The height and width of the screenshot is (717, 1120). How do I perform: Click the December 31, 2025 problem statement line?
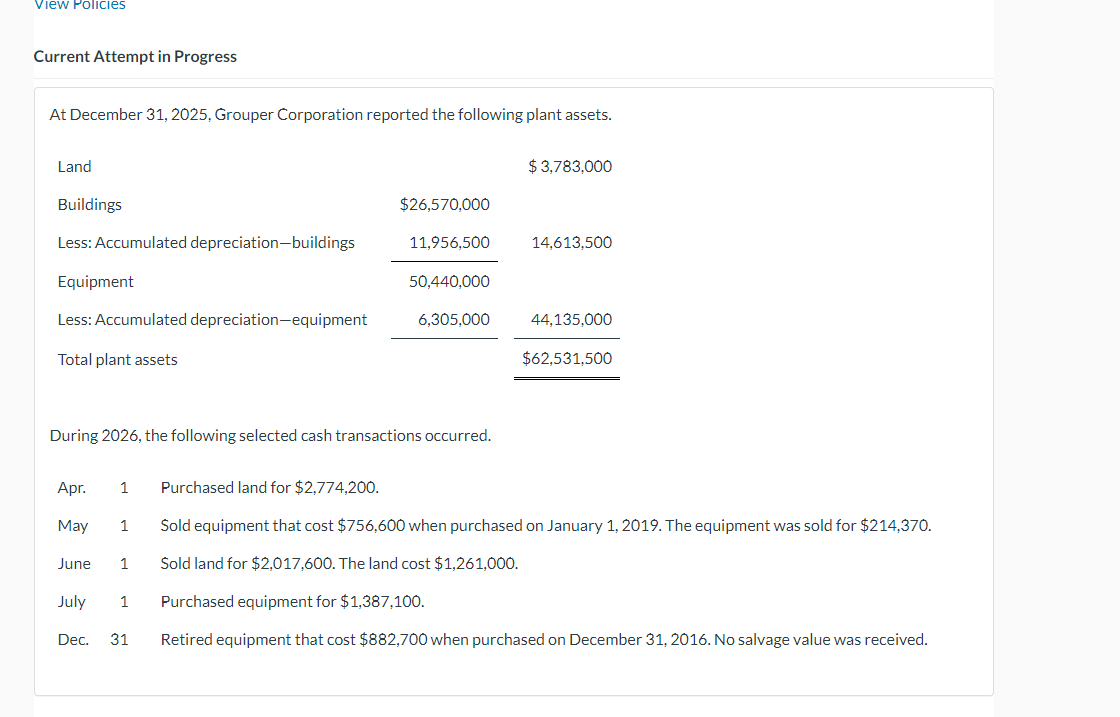[x=330, y=114]
